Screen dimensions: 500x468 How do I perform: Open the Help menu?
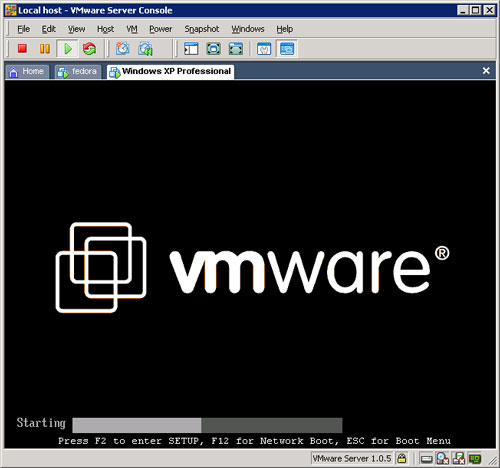(x=284, y=29)
